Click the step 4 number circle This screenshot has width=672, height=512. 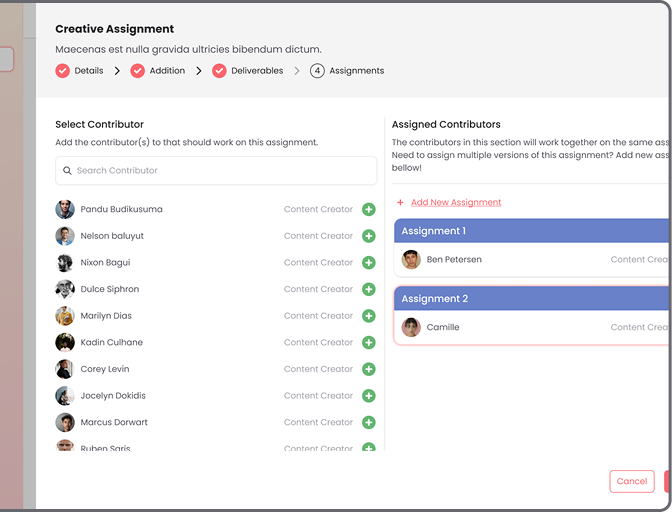(x=317, y=71)
